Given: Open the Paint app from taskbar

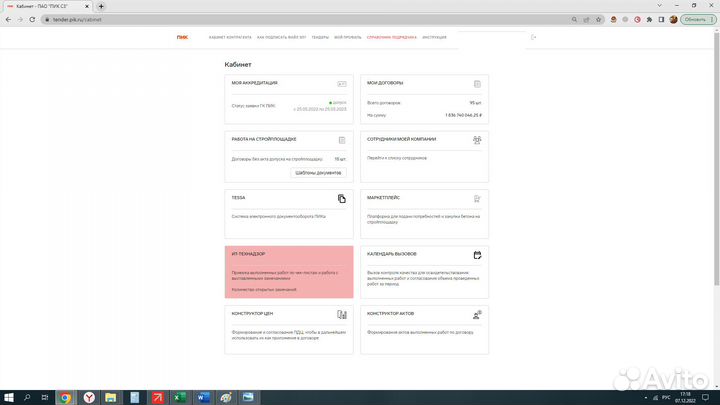Looking at the screenshot, I should [x=225, y=398].
